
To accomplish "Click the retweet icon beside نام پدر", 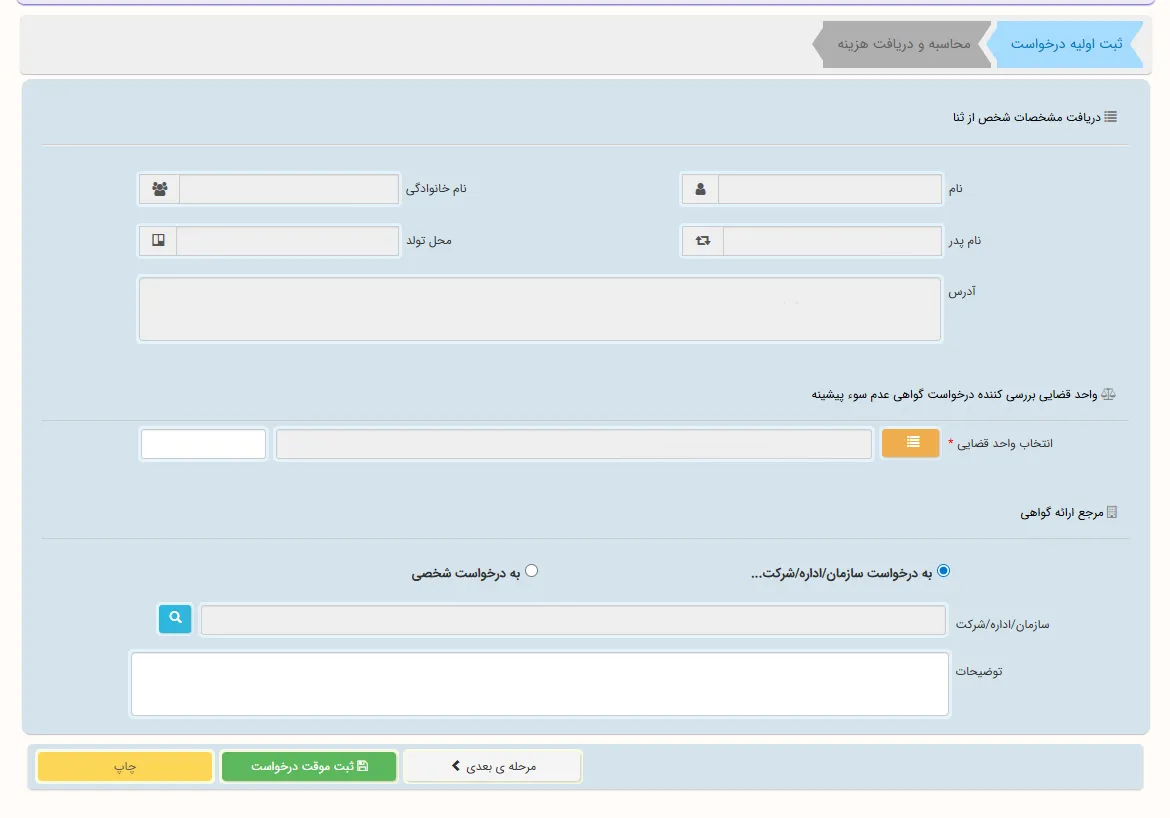I will pos(702,241).
